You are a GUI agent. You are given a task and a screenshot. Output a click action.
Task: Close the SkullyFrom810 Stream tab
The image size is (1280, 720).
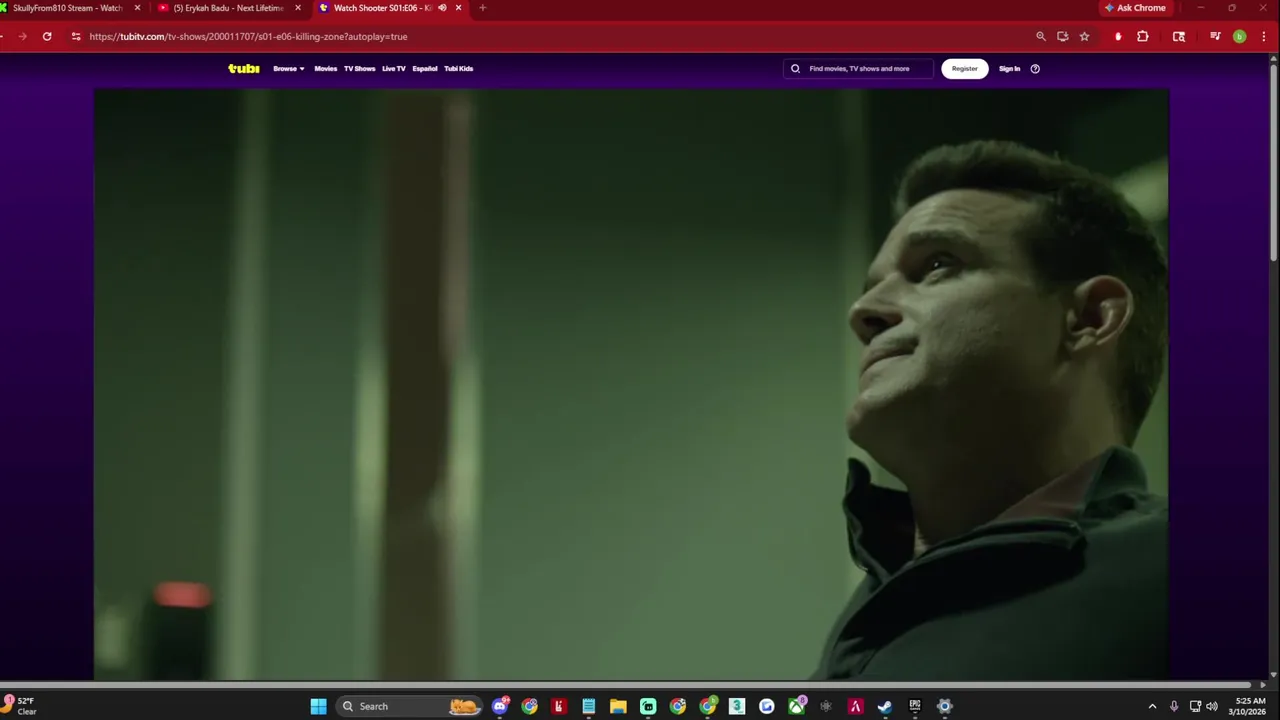pos(137,8)
